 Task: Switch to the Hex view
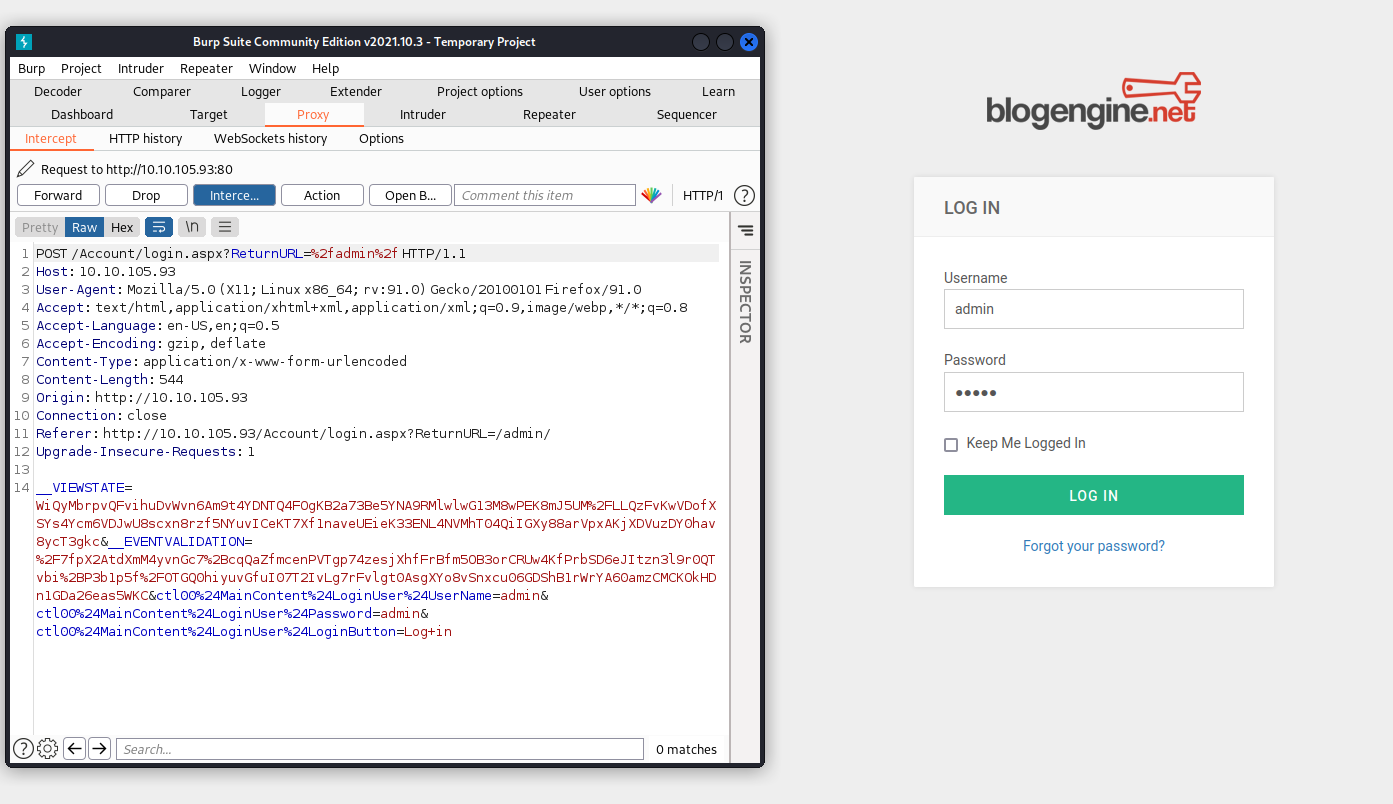point(122,227)
